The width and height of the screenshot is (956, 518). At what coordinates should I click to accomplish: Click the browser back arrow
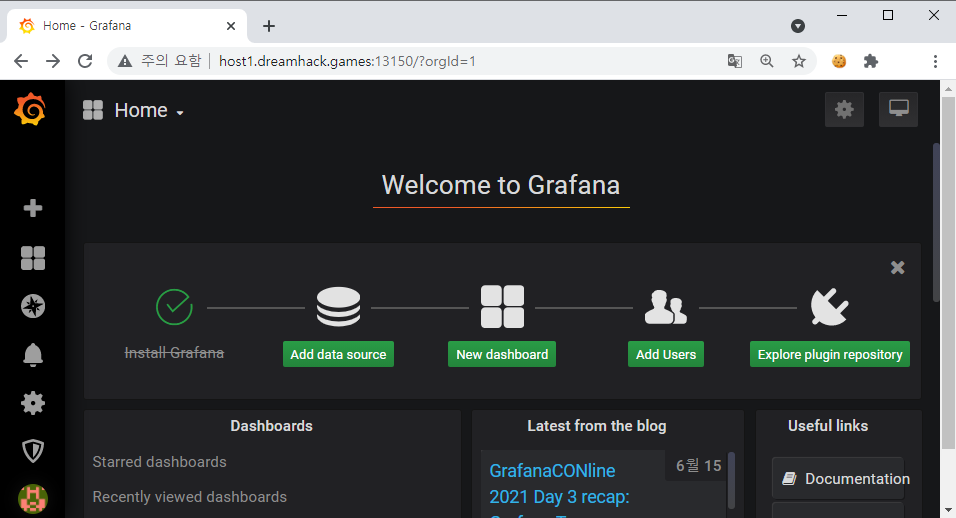click(x=21, y=61)
